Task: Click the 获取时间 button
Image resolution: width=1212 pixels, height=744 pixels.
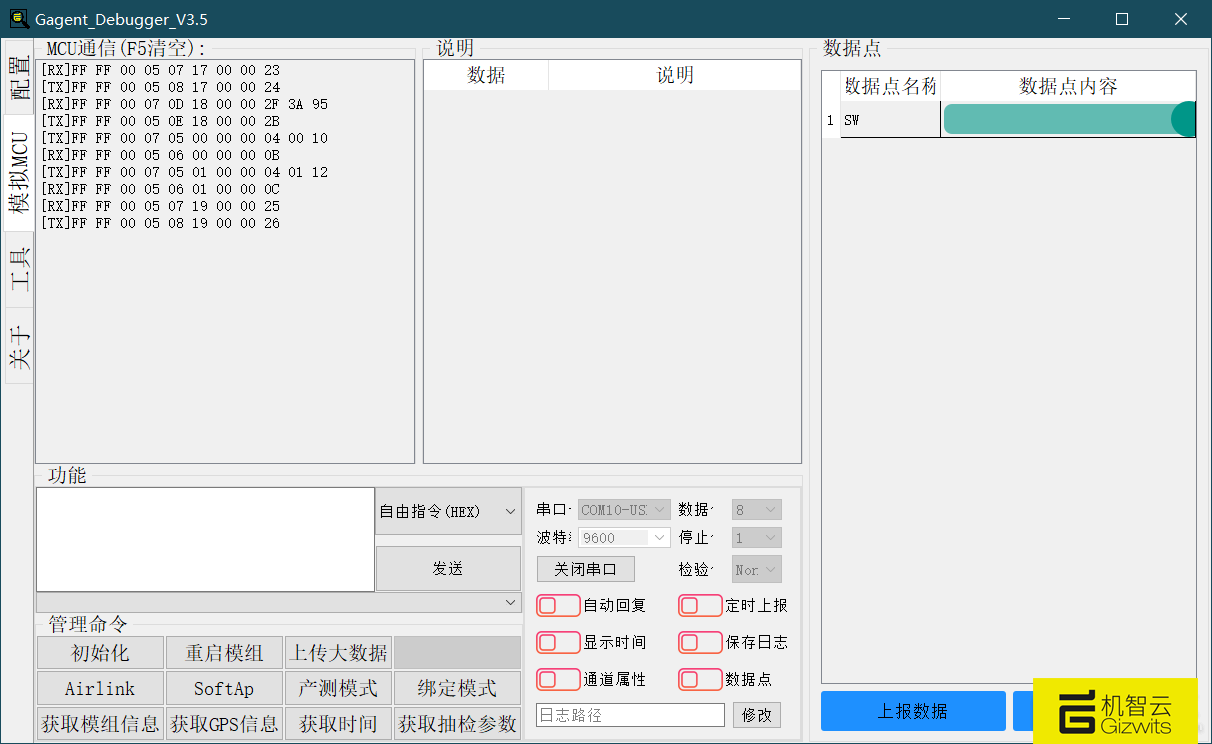Action: pyautogui.click(x=338, y=723)
